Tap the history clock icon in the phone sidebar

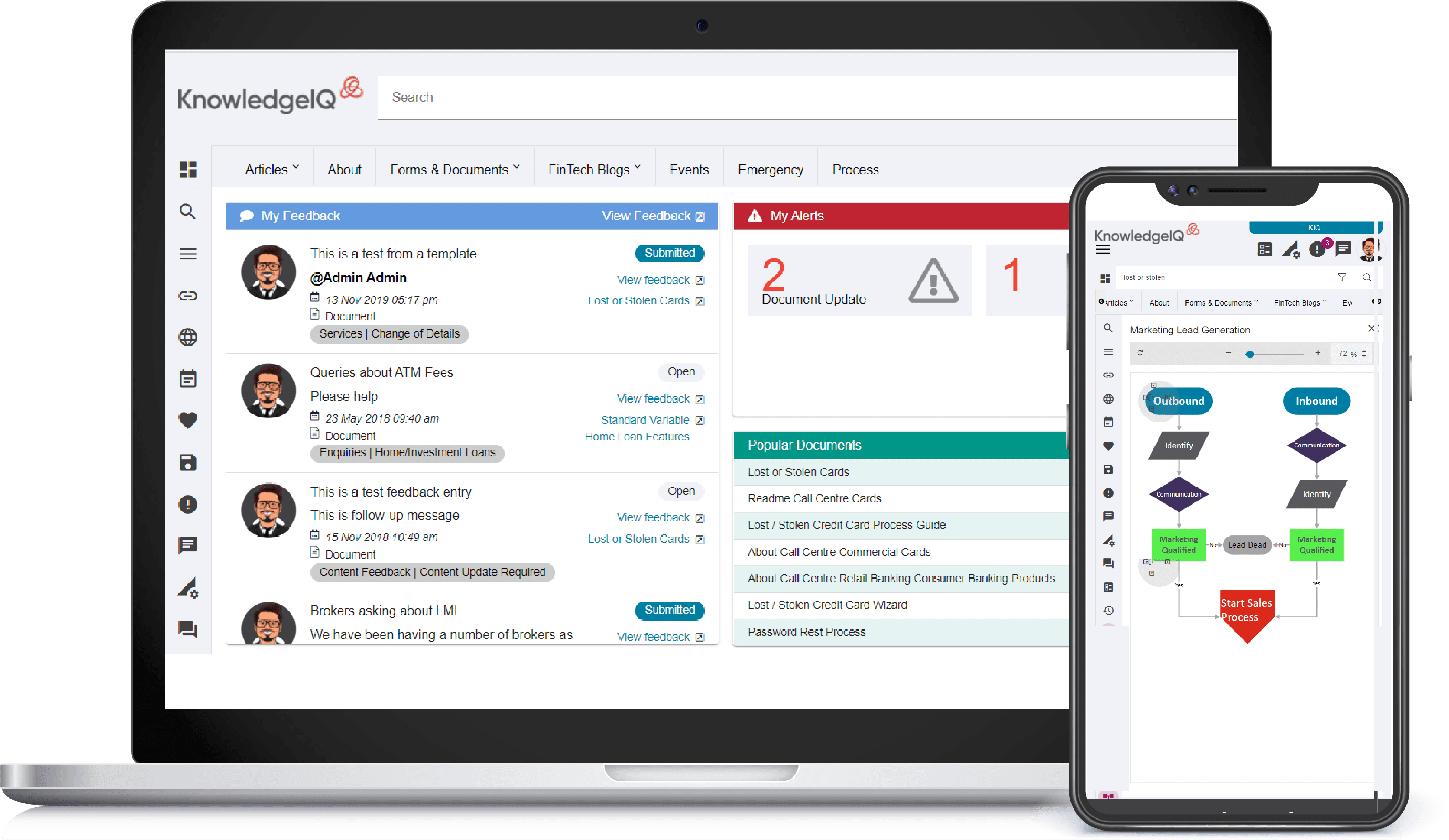[x=1109, y=611]
